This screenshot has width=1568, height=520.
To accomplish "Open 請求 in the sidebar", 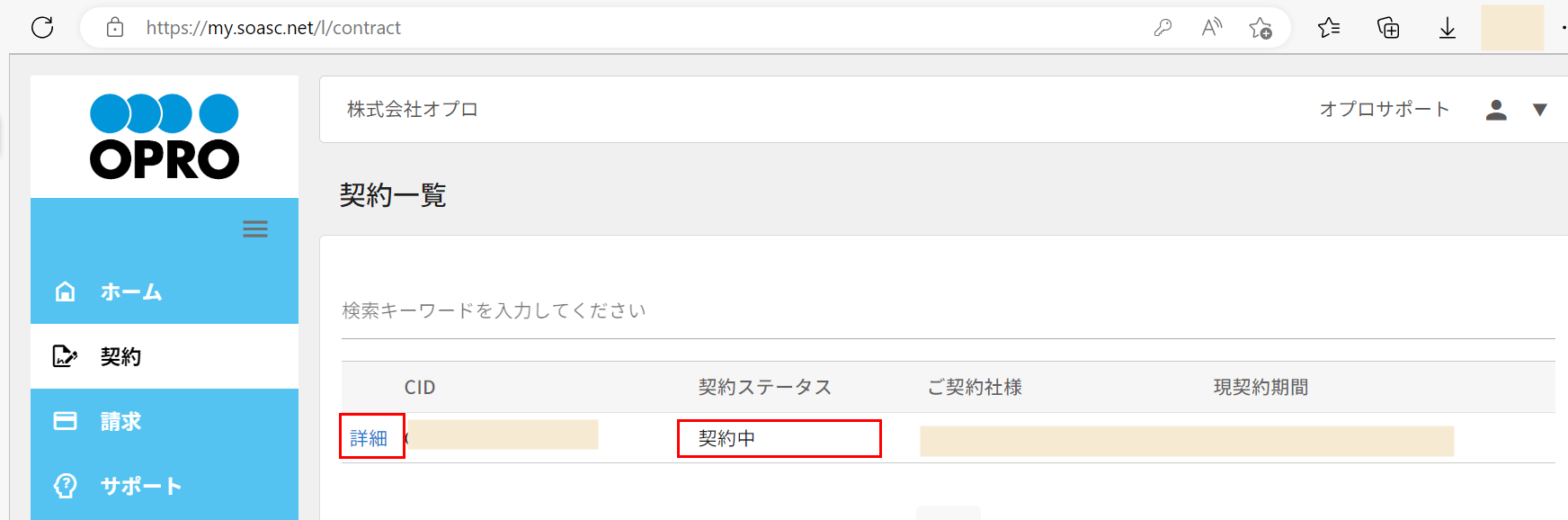I will pos(120,421).
